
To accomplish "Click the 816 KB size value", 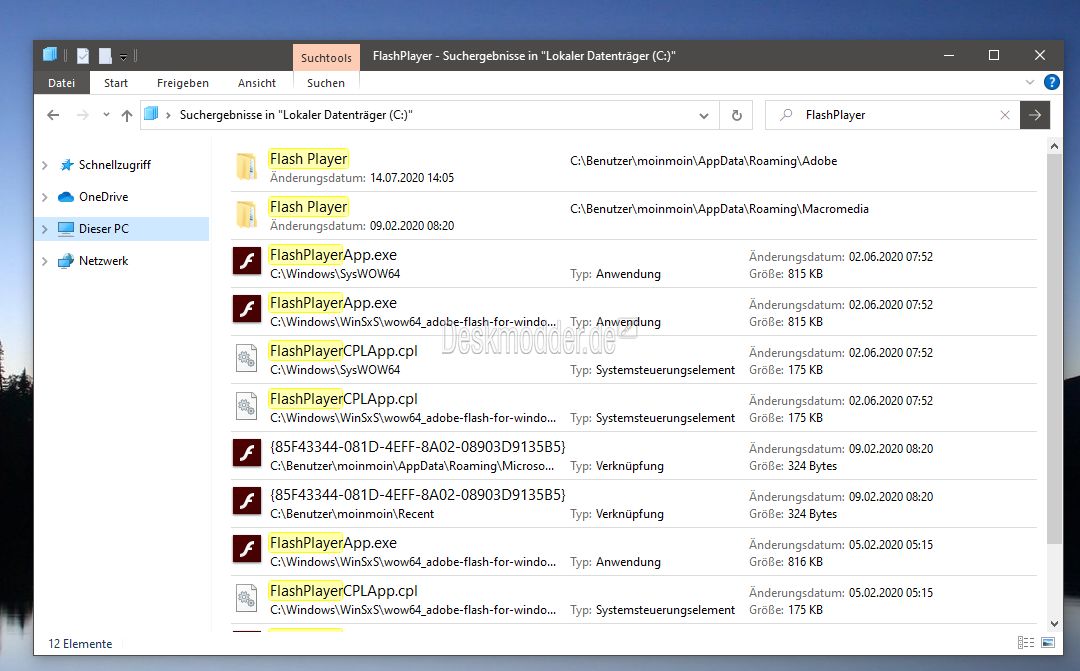I will click(x=804, y=562).
